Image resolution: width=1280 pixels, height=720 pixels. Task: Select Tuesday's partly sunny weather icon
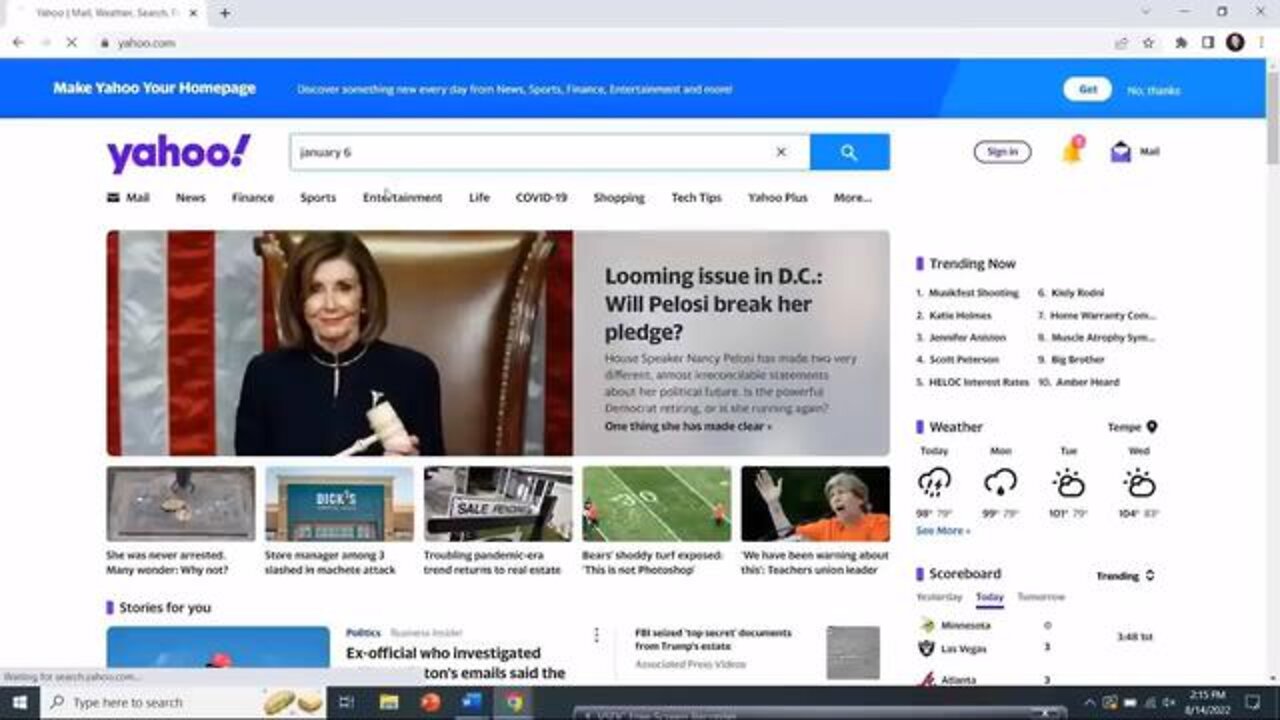1069,483
